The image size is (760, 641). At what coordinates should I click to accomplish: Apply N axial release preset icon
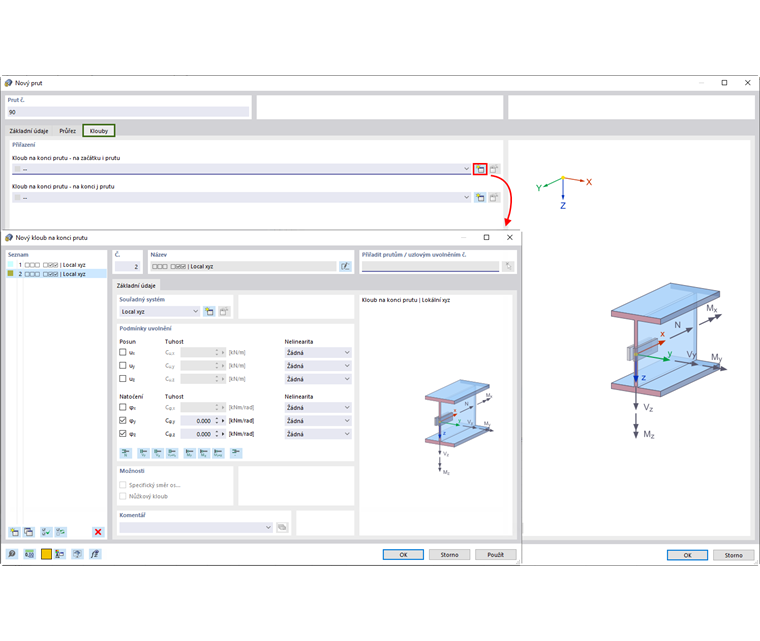[x=126, y=453]
